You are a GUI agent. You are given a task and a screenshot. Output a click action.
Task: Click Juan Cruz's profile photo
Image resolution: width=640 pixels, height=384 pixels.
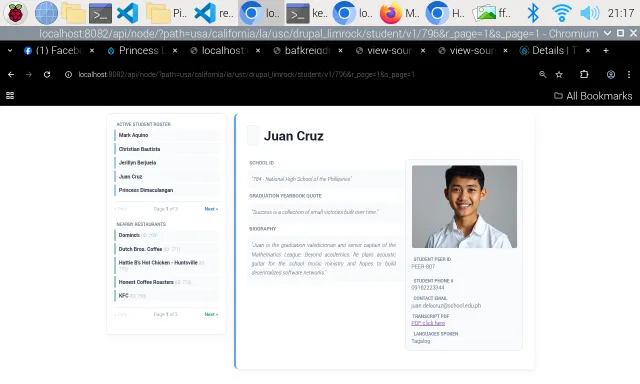coord(464,206)
